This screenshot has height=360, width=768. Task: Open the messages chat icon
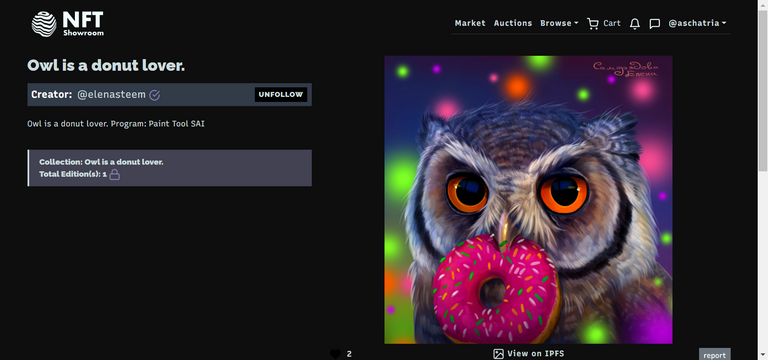tap(654, 24)
